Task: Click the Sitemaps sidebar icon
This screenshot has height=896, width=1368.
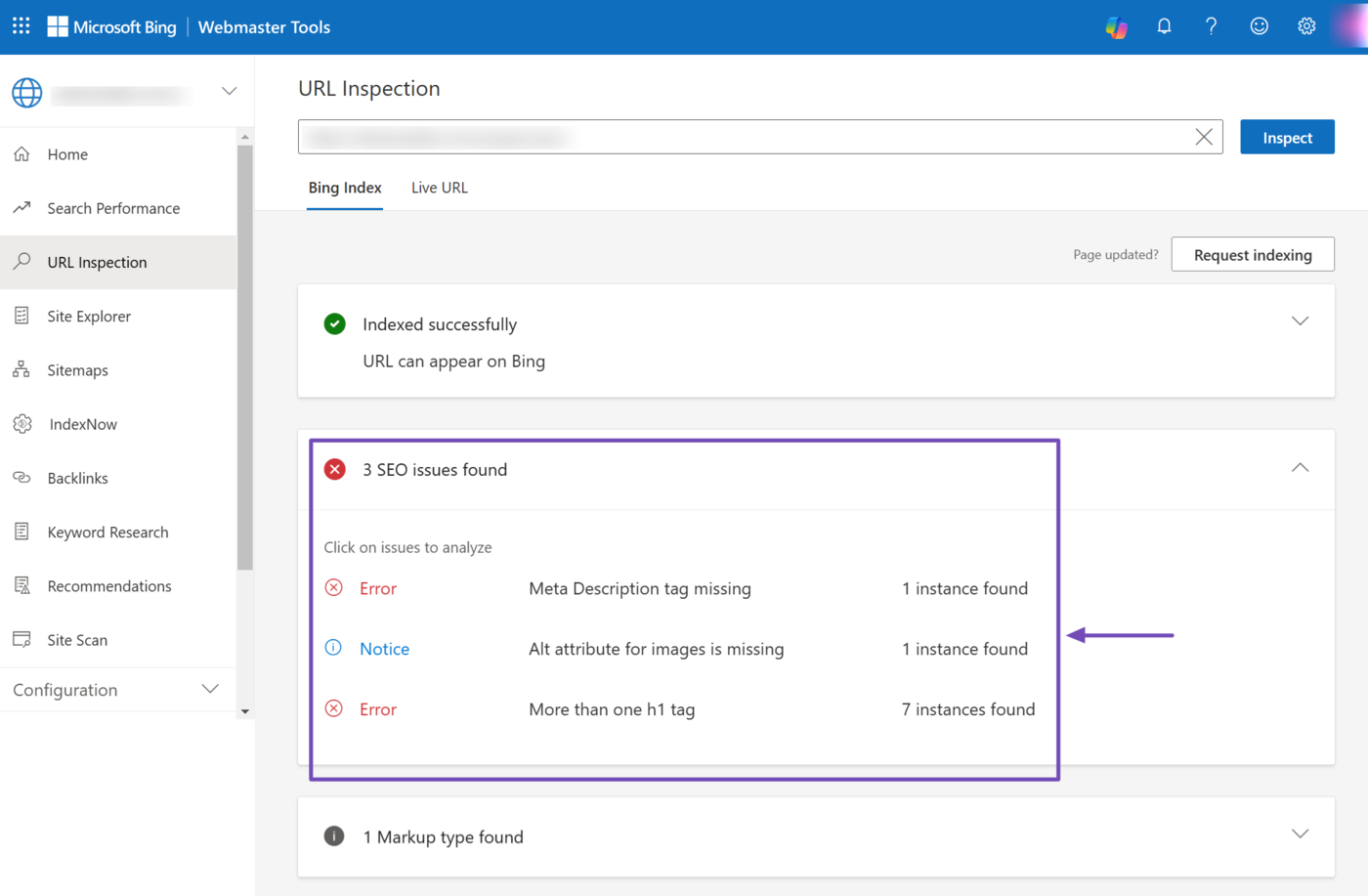Action: (x=21, y=369)
